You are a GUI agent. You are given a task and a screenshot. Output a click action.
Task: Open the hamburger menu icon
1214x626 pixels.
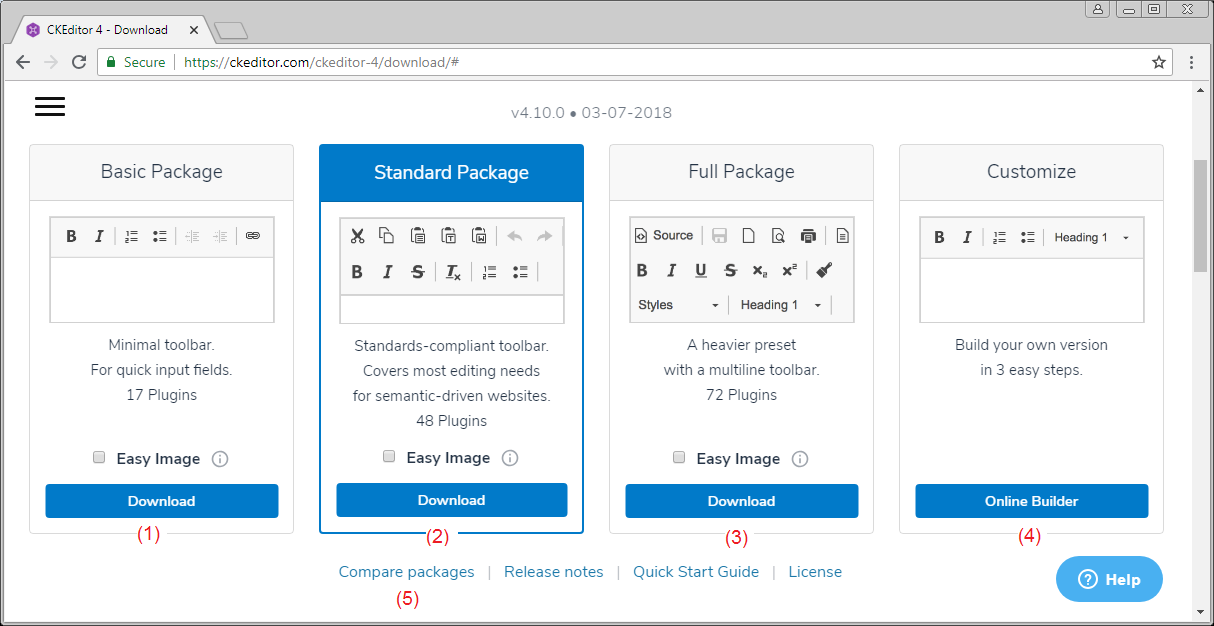(50, 107)
